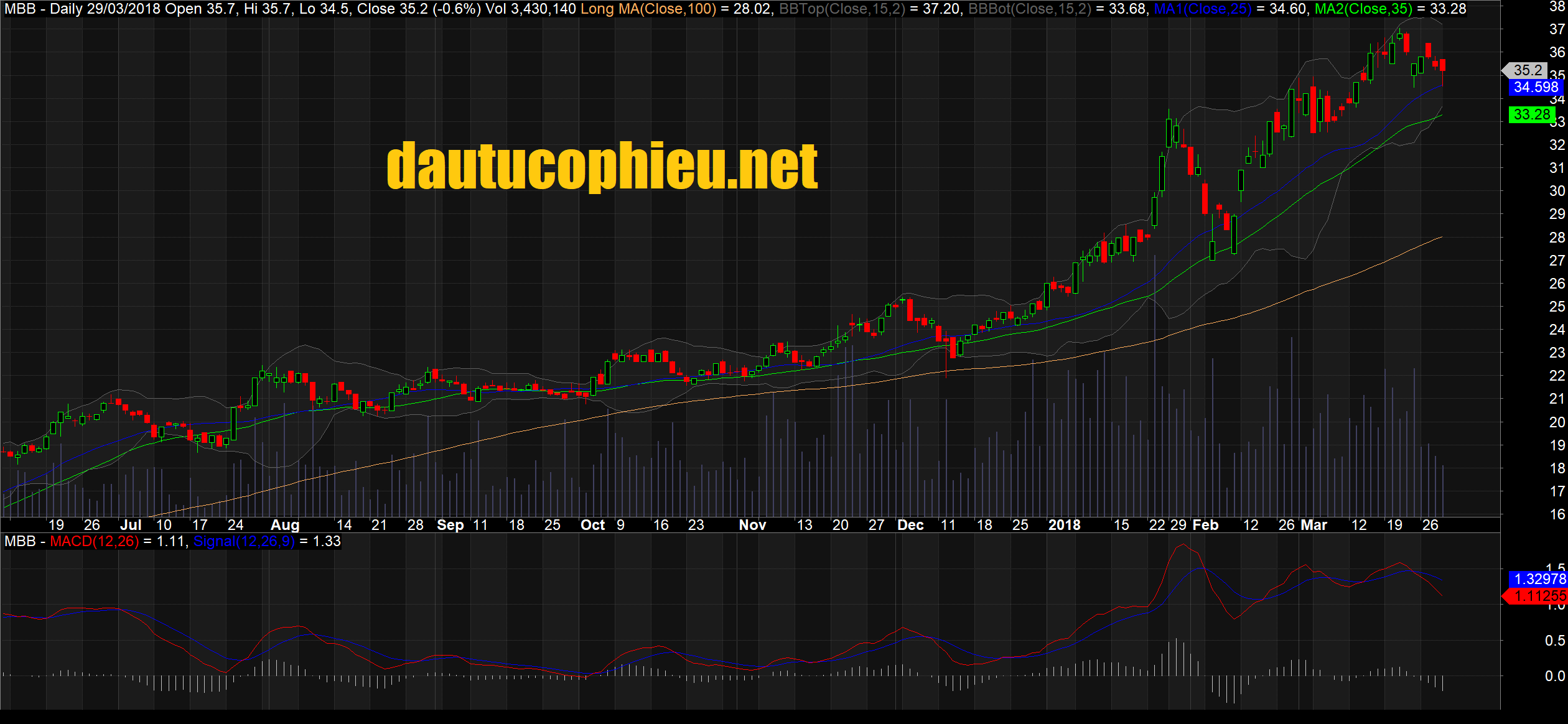The height and width of the screenshot is (724, 1568).
Task: Click the green 33.28 MA2 value tag
Action: coord(1531,114)
